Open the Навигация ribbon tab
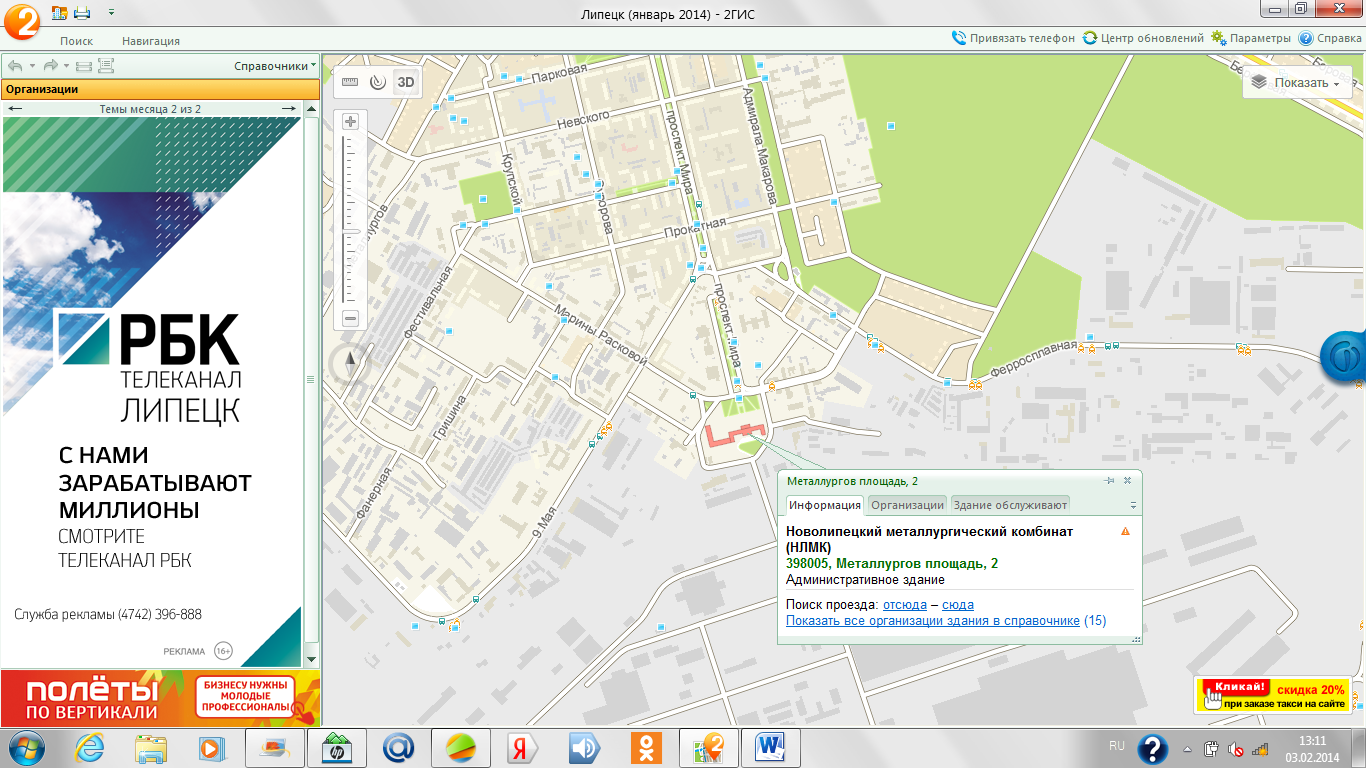 [x=151, y=41]
